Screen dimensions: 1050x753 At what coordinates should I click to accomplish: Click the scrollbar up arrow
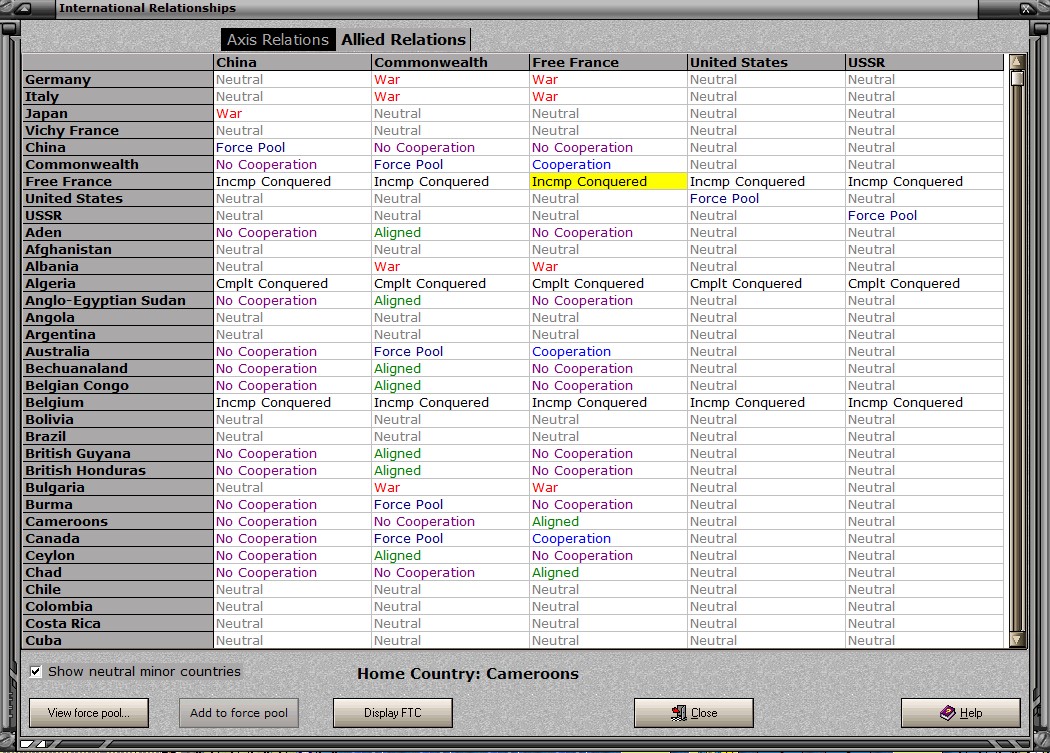tap(1017, 62)
